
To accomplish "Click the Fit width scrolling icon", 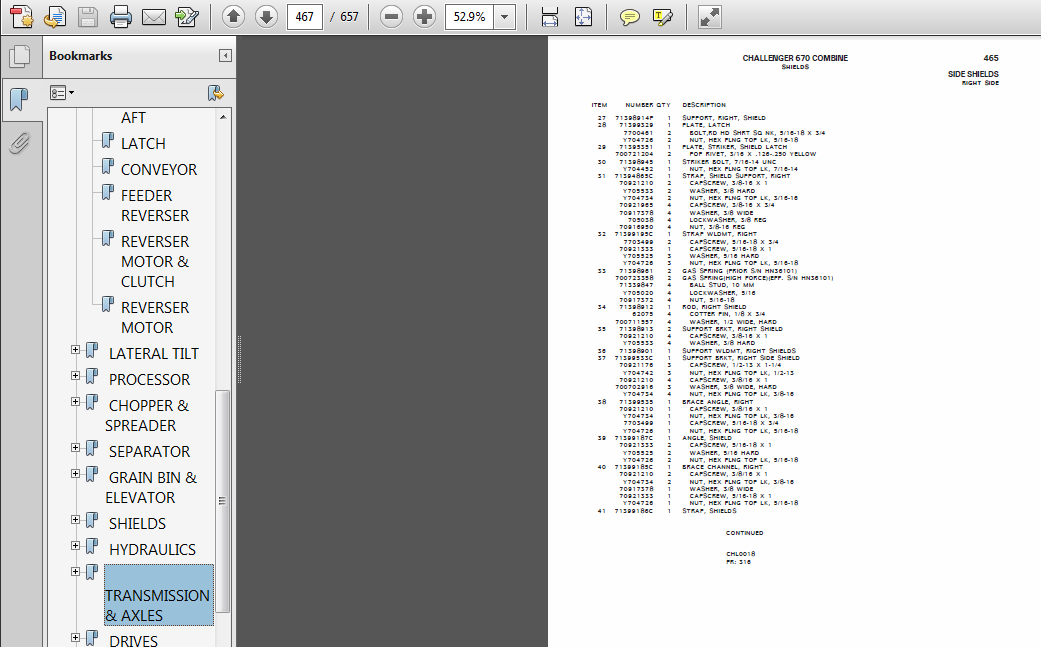I will click(550, 17).
